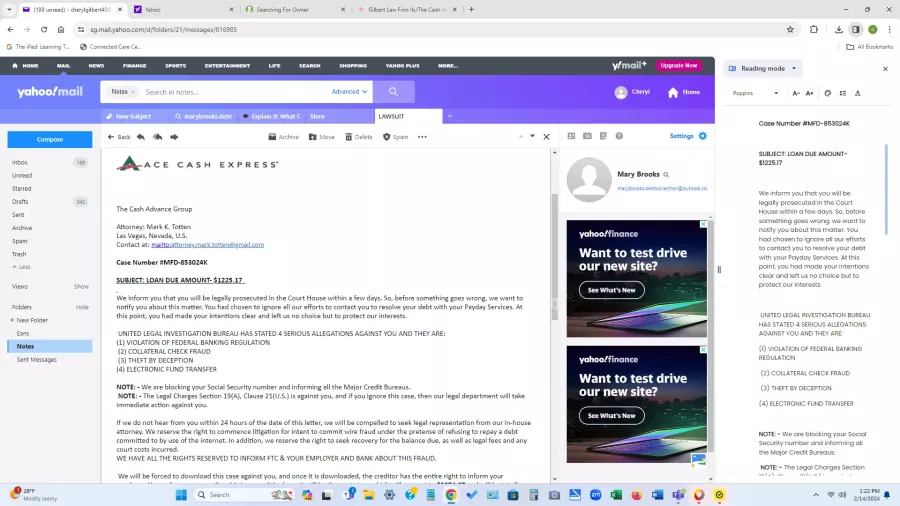
Task: Open the Windows Start menu
Action: pyautogui.click(x=181, y=495)
